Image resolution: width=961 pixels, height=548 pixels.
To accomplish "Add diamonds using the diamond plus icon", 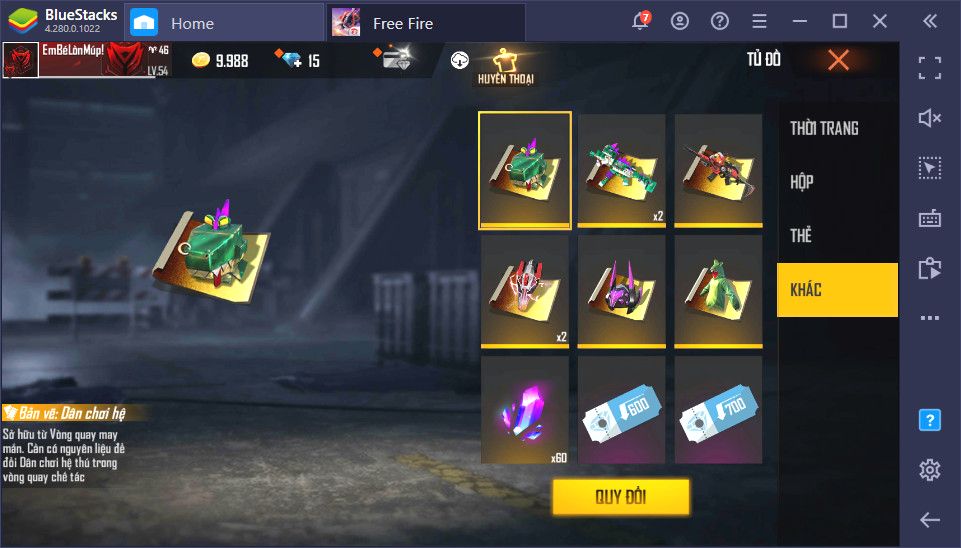I will click(289, 59).
